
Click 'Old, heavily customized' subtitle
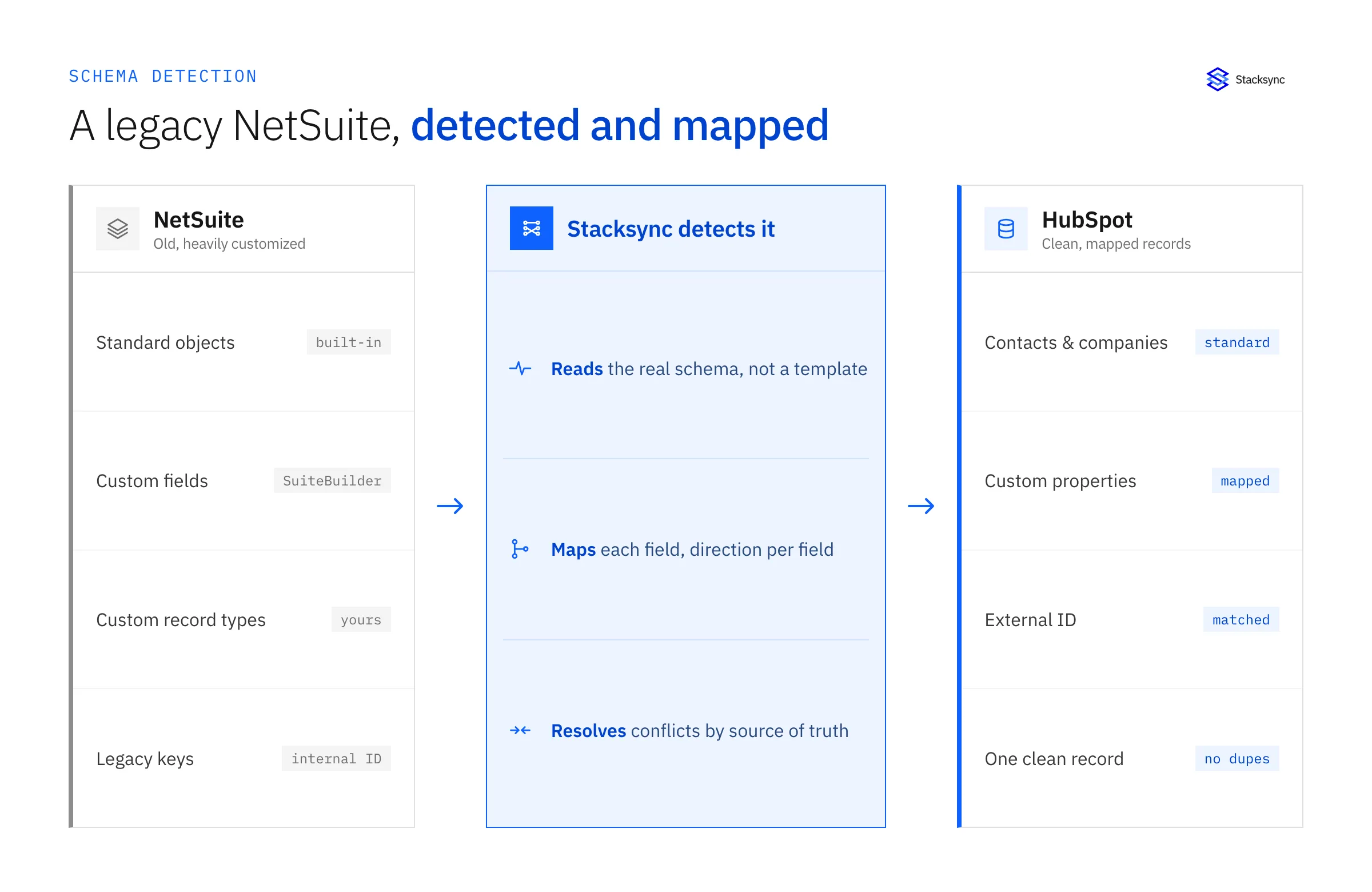(229, 244)
